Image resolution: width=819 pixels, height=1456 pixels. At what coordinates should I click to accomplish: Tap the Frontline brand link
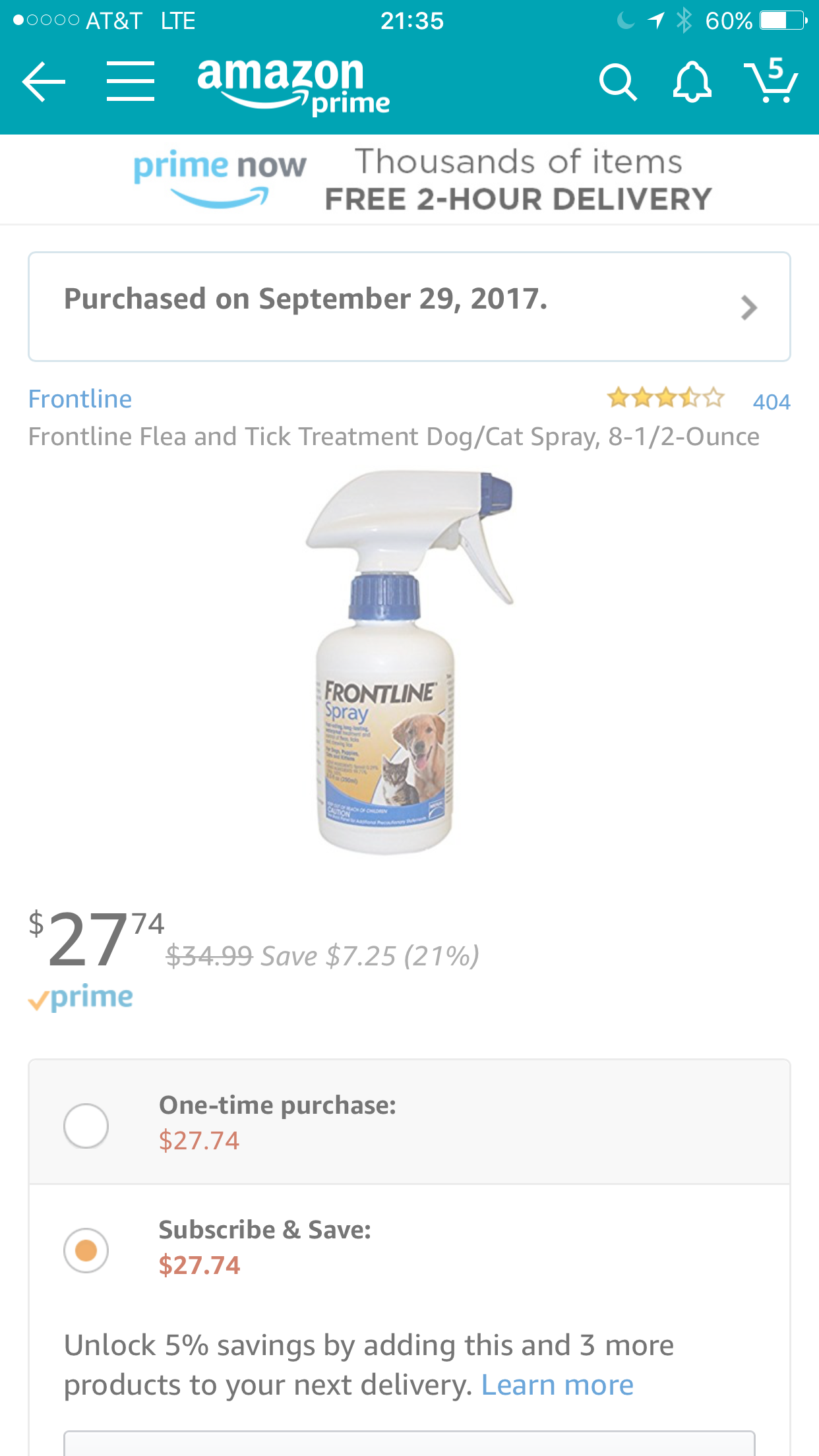tap(80, 399)
